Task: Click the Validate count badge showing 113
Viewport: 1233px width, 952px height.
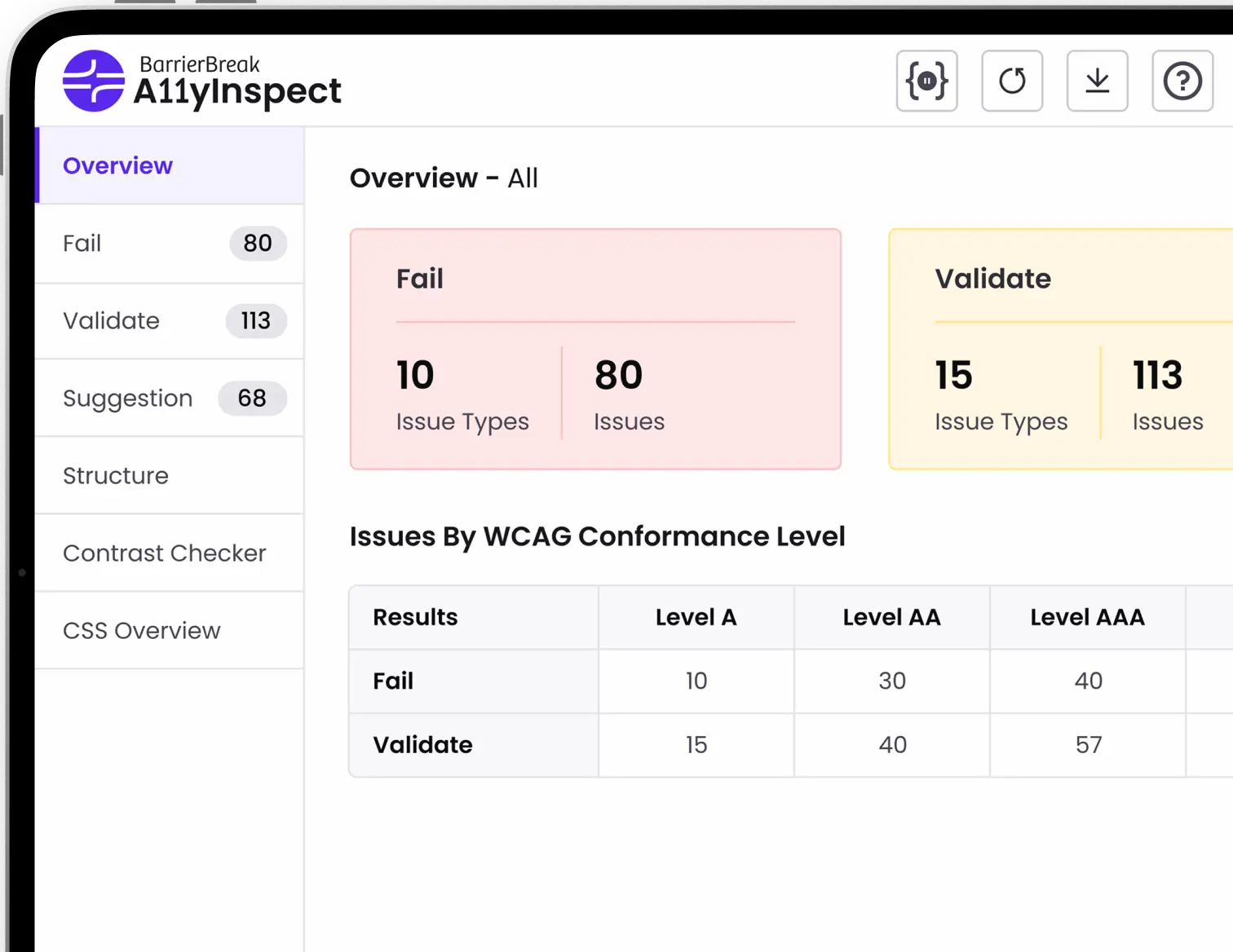Action: click(x=255, y=320)
